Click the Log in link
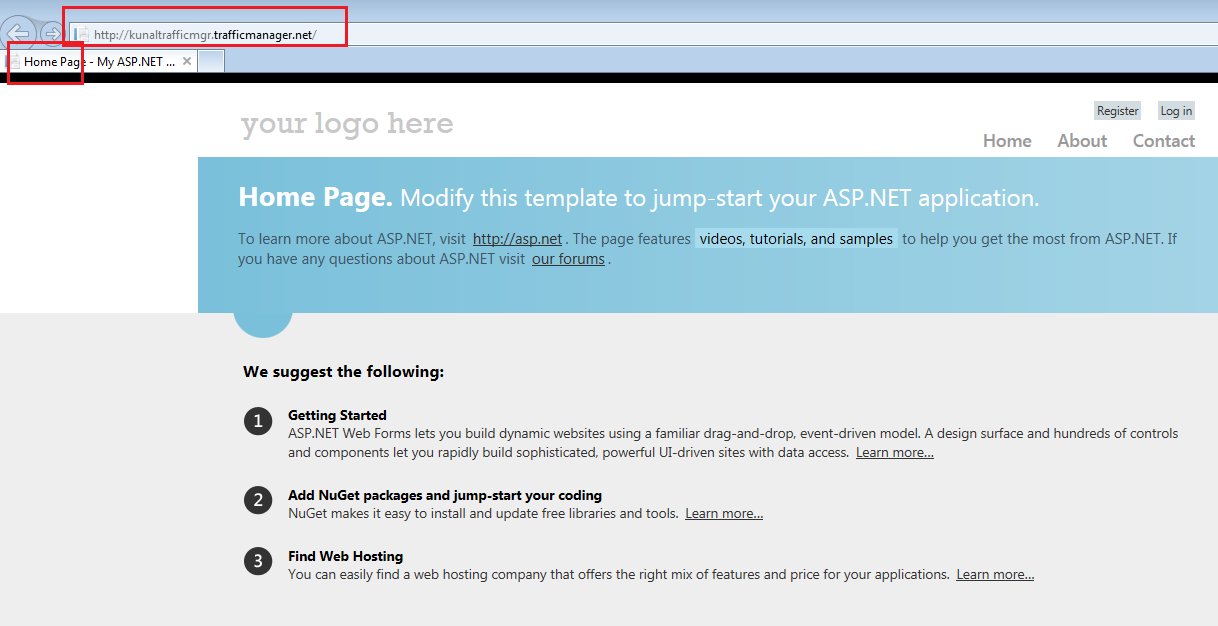Image resolution: width=1218 pixels, height=626 pixels. pyautogui.click(x=1176, y=111)
